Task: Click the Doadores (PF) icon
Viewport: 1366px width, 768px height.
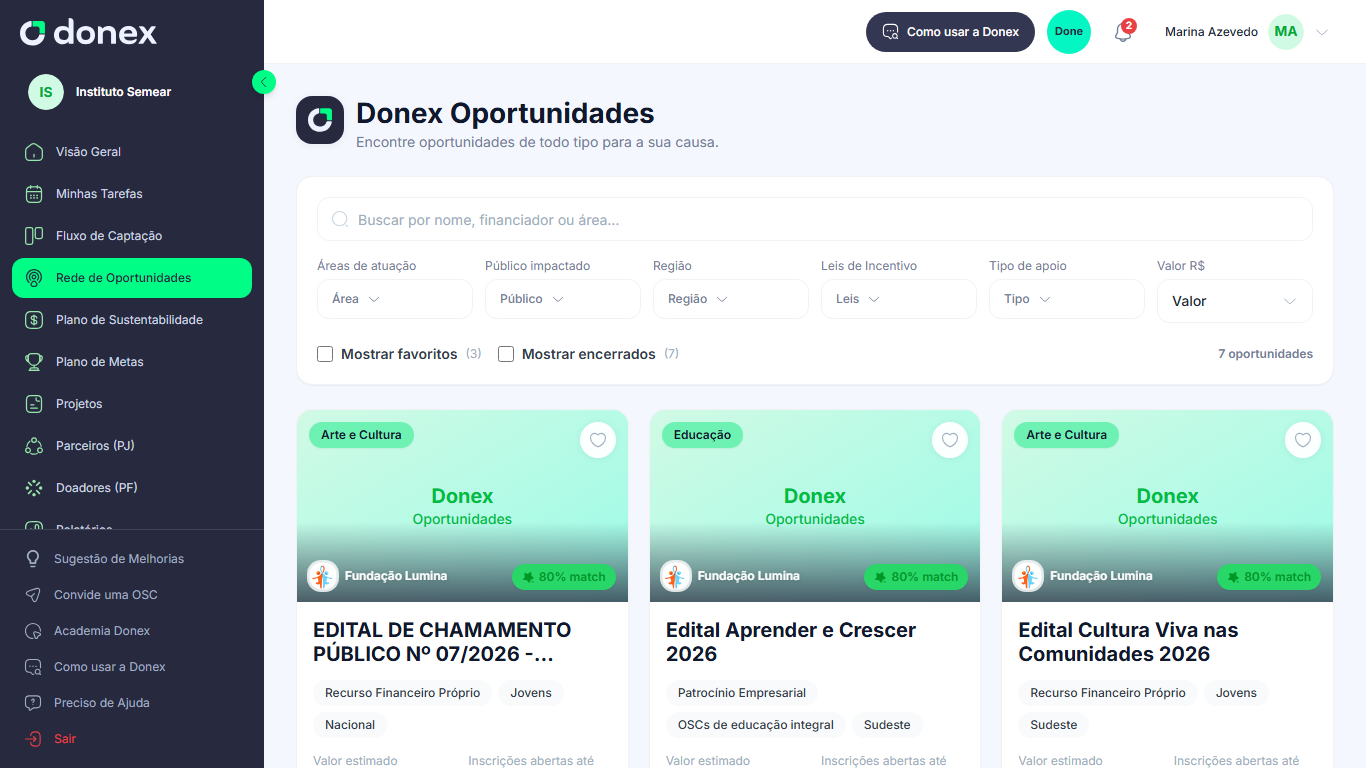Action: [x=34, y=488]
